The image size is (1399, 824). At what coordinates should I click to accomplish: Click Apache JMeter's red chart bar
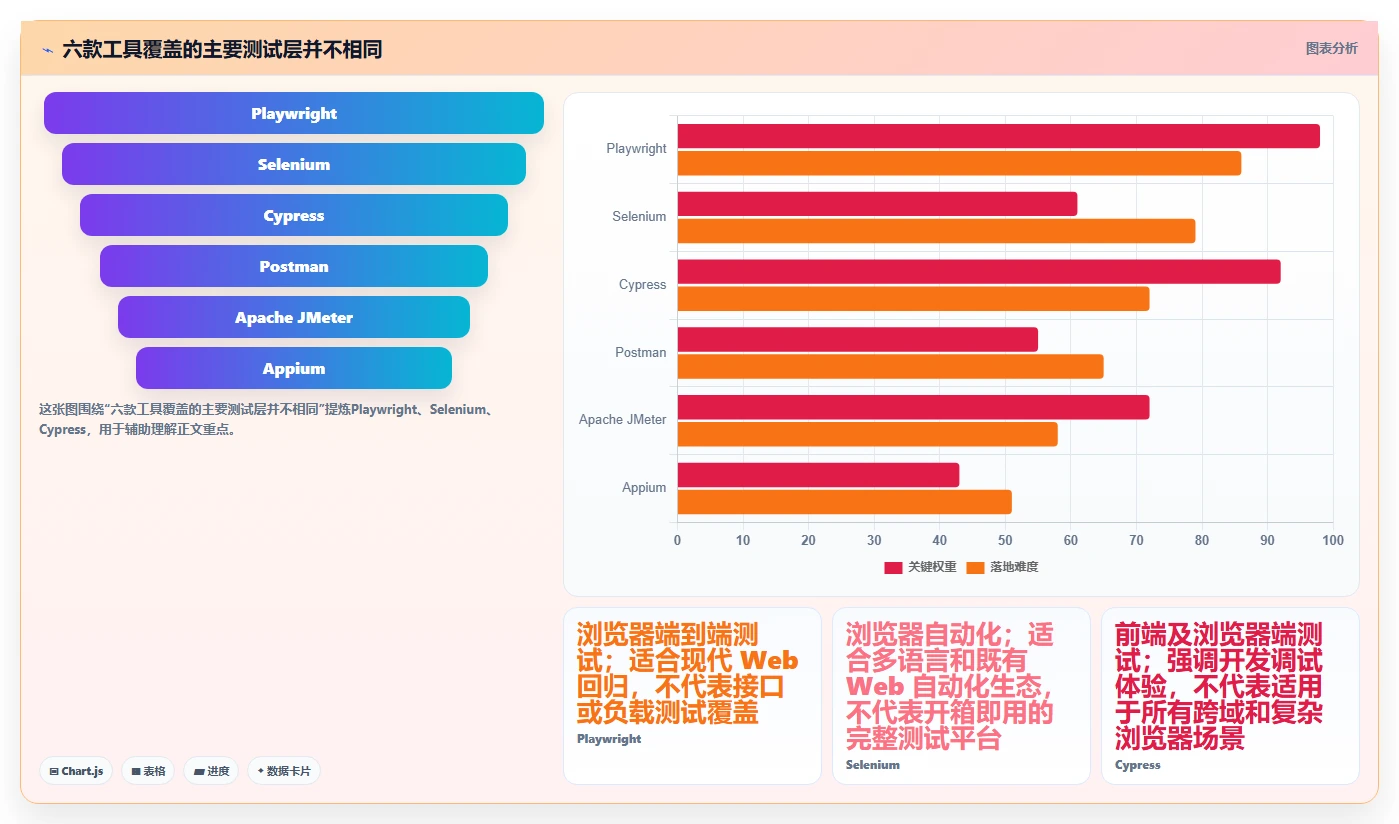(913, 407)
